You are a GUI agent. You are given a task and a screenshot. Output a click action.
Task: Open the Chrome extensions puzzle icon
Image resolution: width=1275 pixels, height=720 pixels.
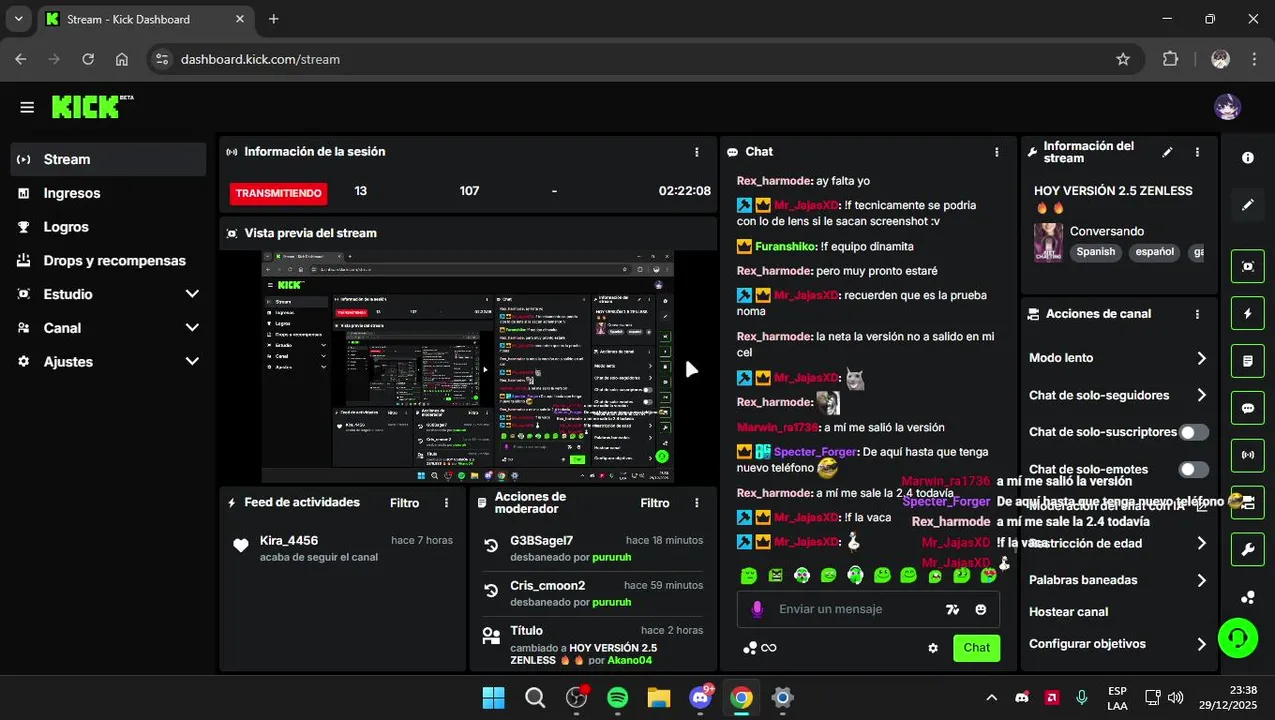tap(1171, 59)
